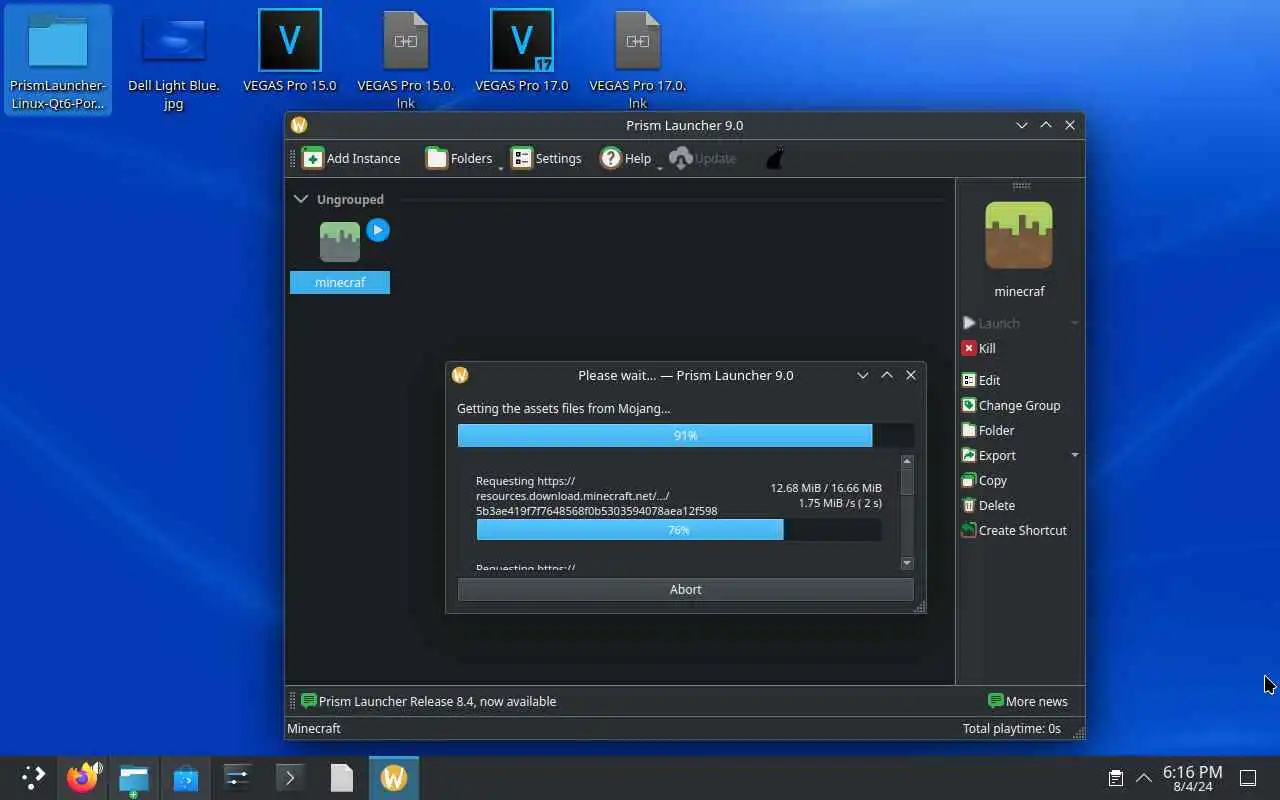
Task: Open the instance Folder
Action: tap(988, 430)
